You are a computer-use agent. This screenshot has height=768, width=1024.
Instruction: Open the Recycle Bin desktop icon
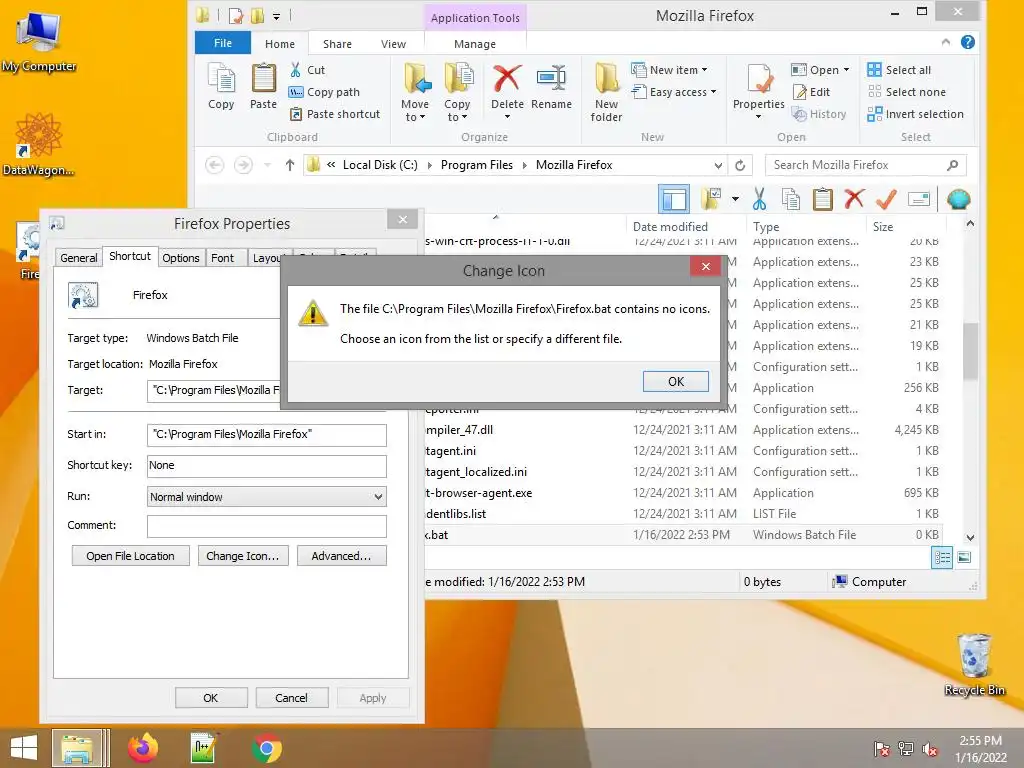pos(974,664)
